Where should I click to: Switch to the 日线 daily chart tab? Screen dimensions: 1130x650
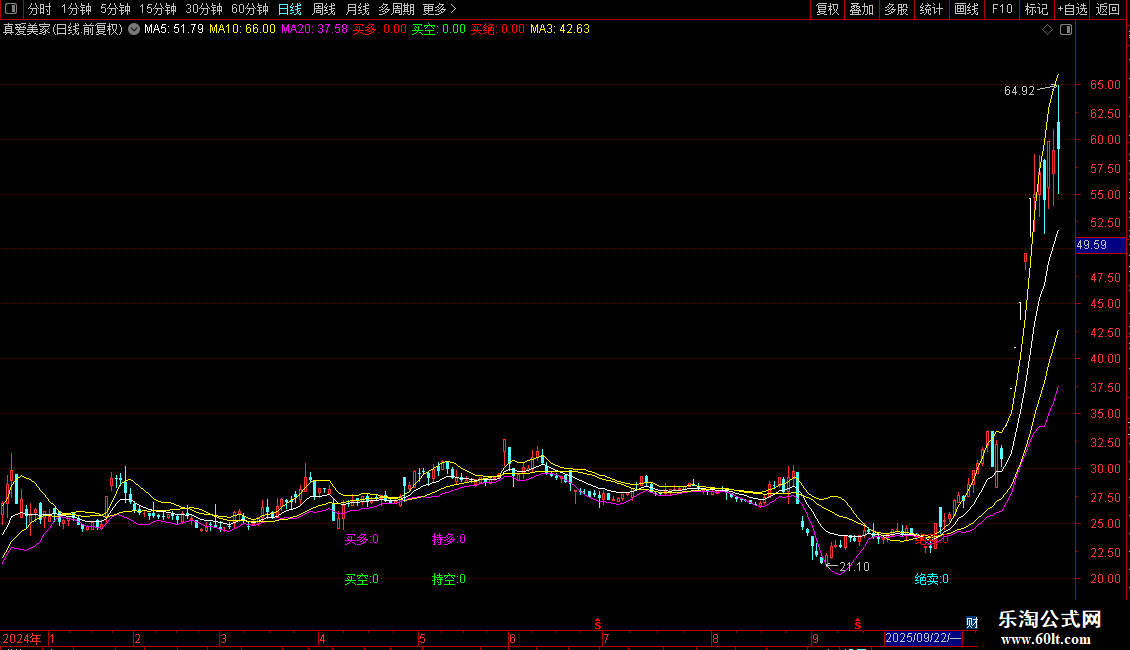pos(290,9)
